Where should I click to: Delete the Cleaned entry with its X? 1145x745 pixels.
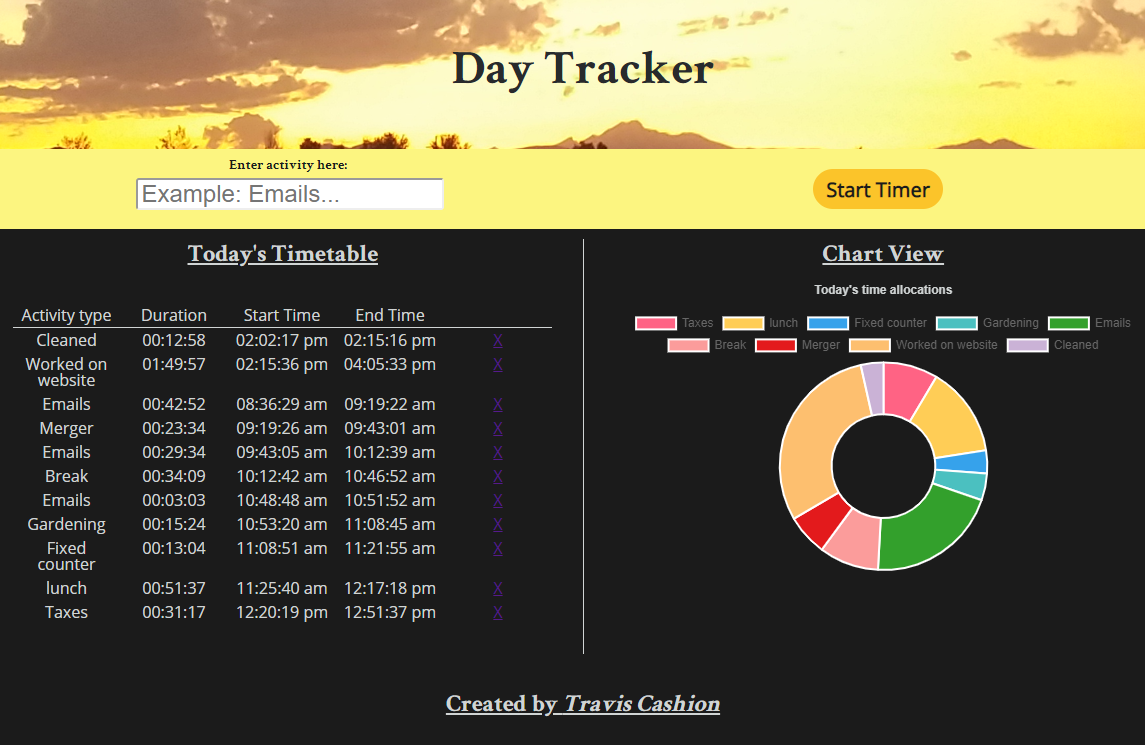click(498, 340)
